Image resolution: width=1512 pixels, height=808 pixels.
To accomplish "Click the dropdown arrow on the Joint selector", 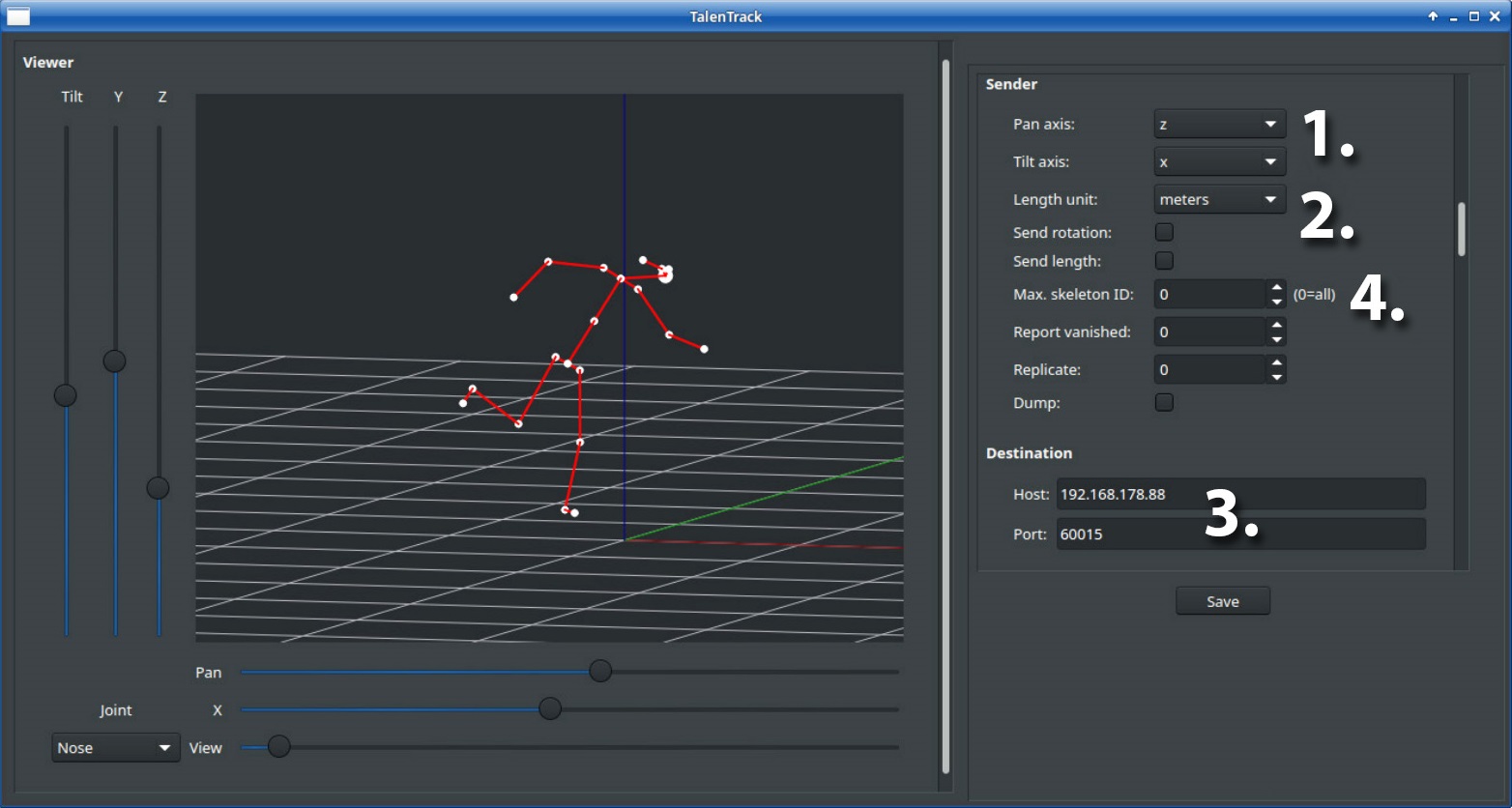I will coord(164,747).
